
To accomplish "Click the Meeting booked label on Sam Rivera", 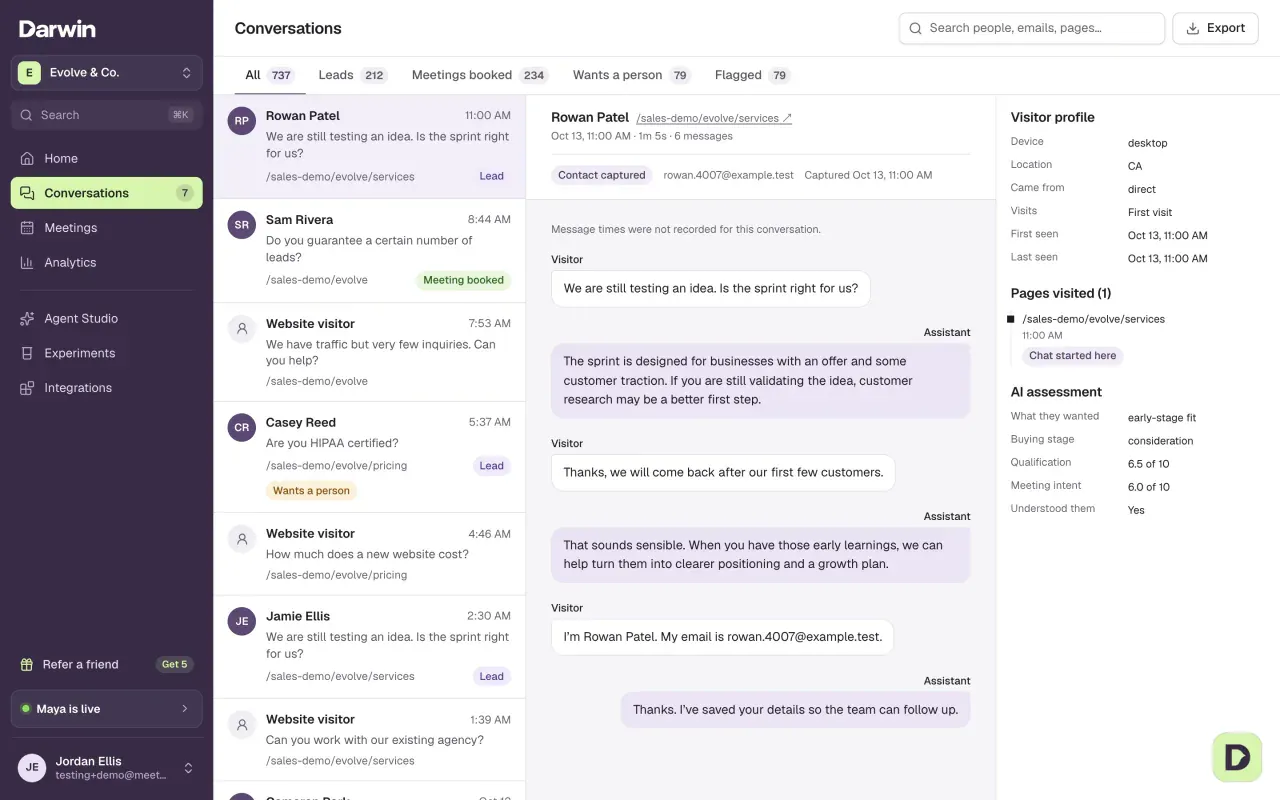I will point(463,280).
